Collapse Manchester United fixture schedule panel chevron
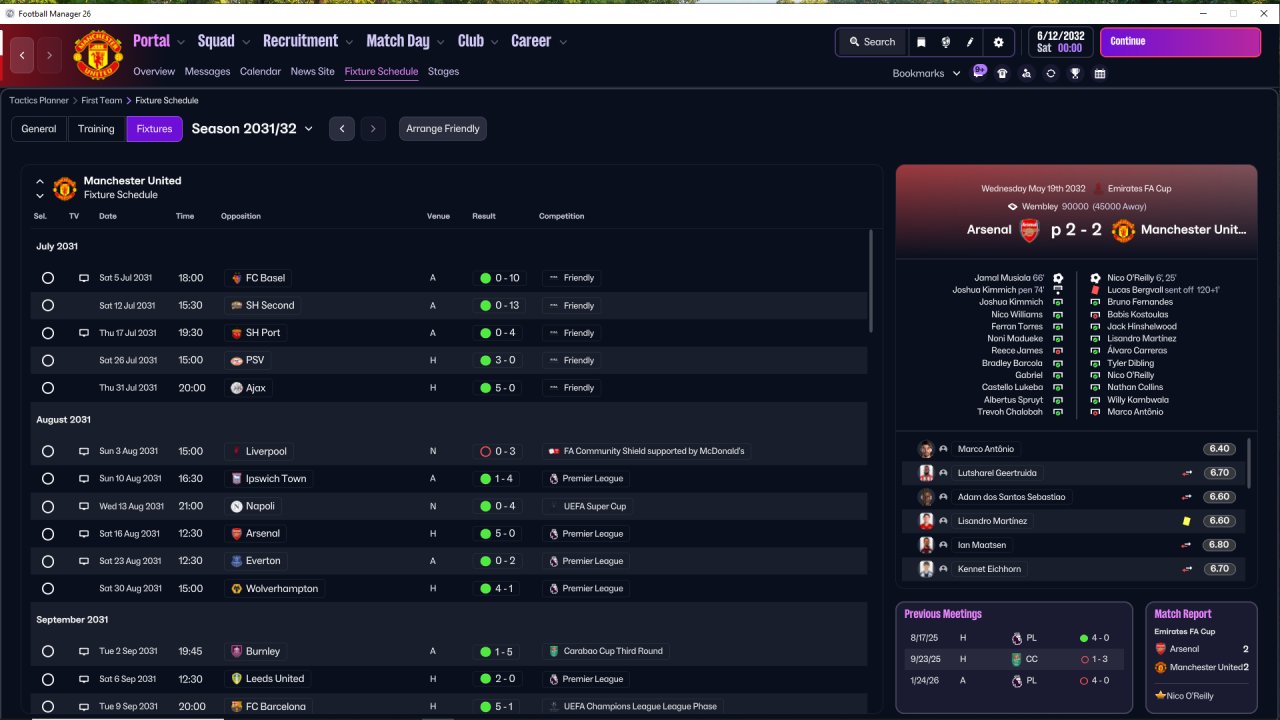This screenshot has height=720, width=1280. pos(40,182)
